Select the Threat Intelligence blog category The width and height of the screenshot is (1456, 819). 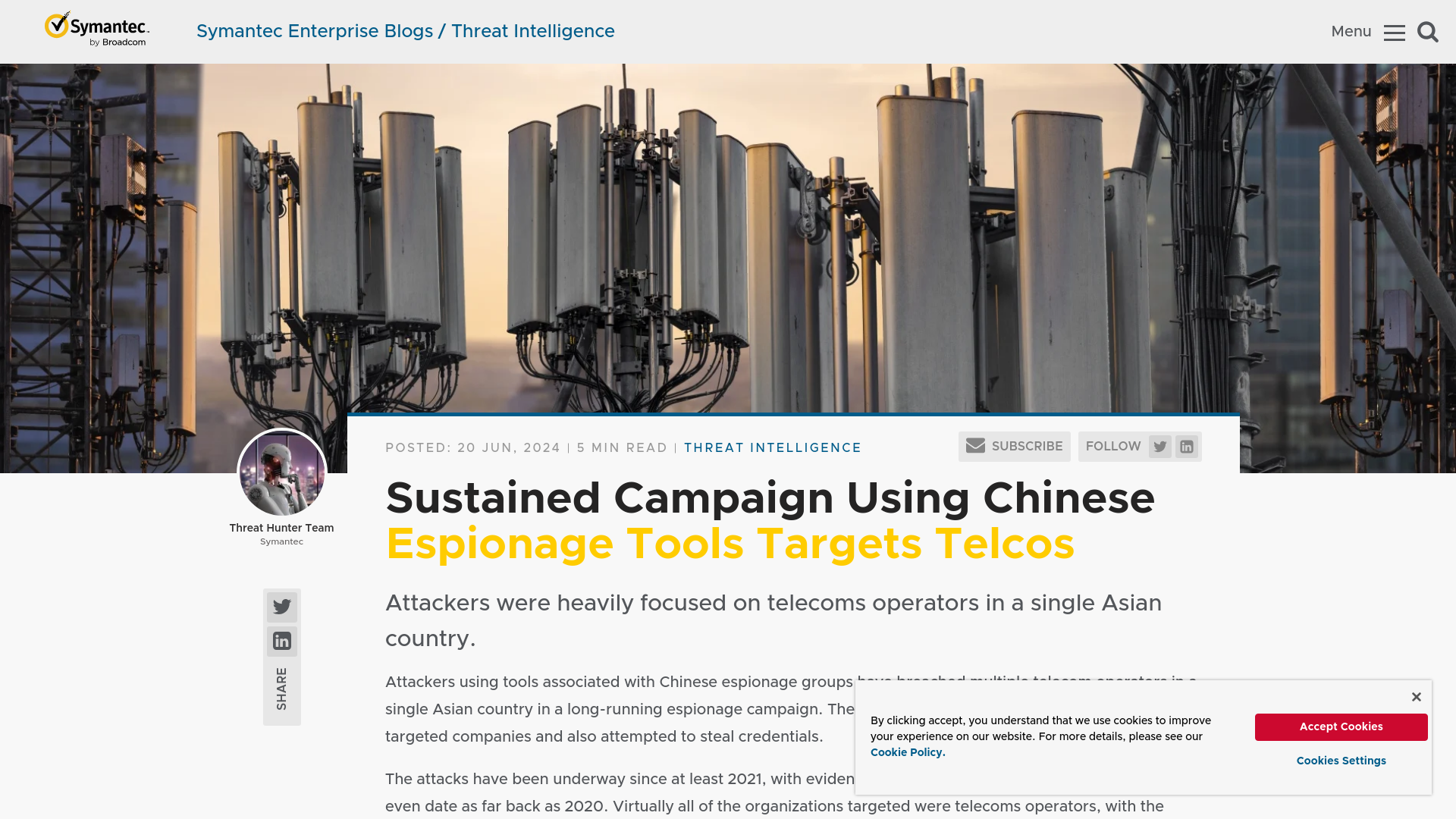773,447
